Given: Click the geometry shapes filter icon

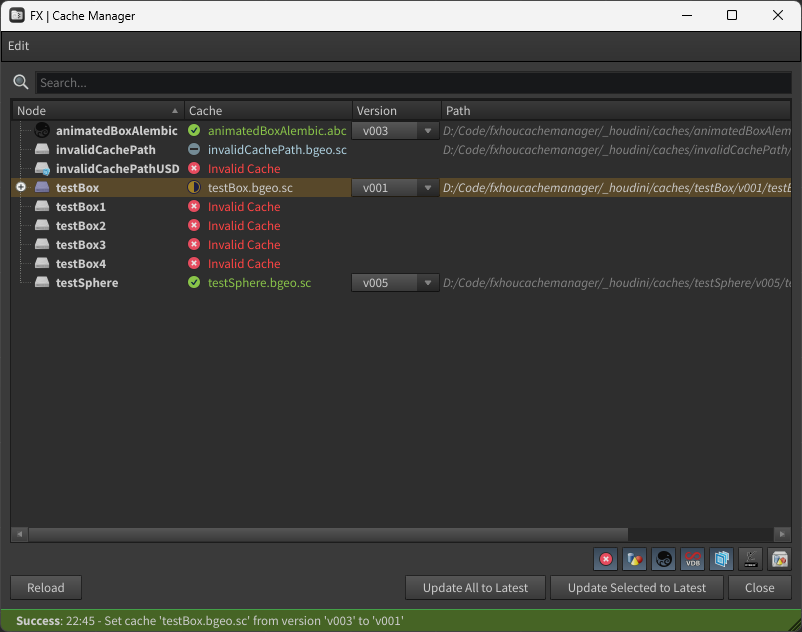Looking at the screenshot, I should click(634, 559).
